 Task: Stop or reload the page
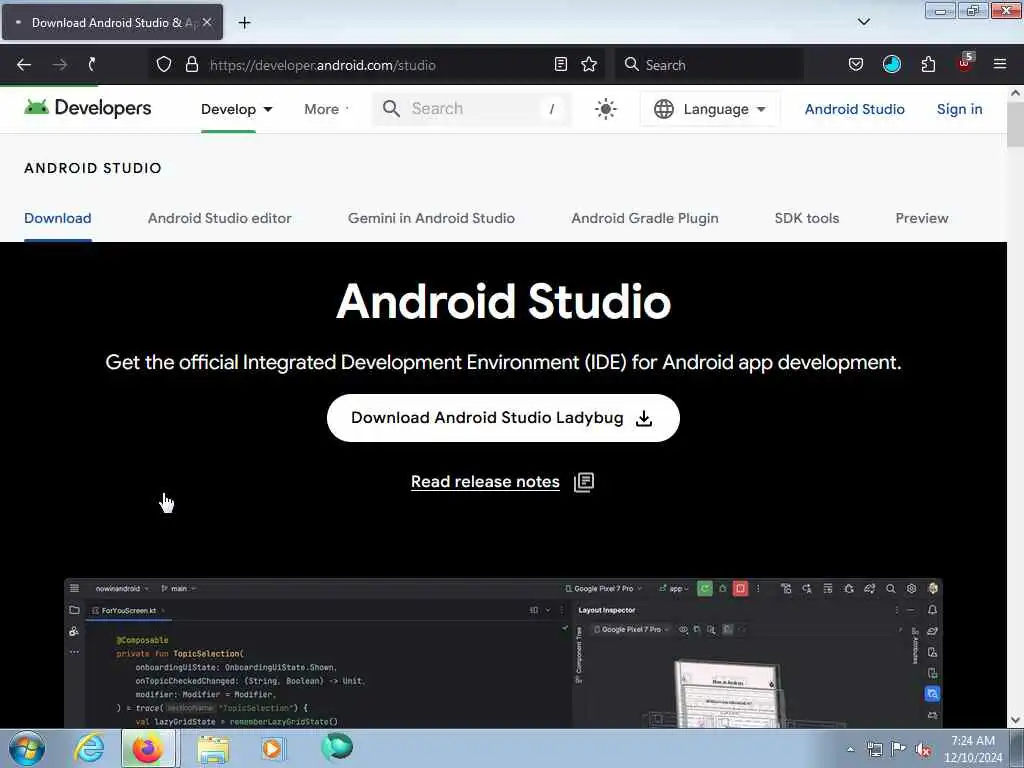pos(93,65)
